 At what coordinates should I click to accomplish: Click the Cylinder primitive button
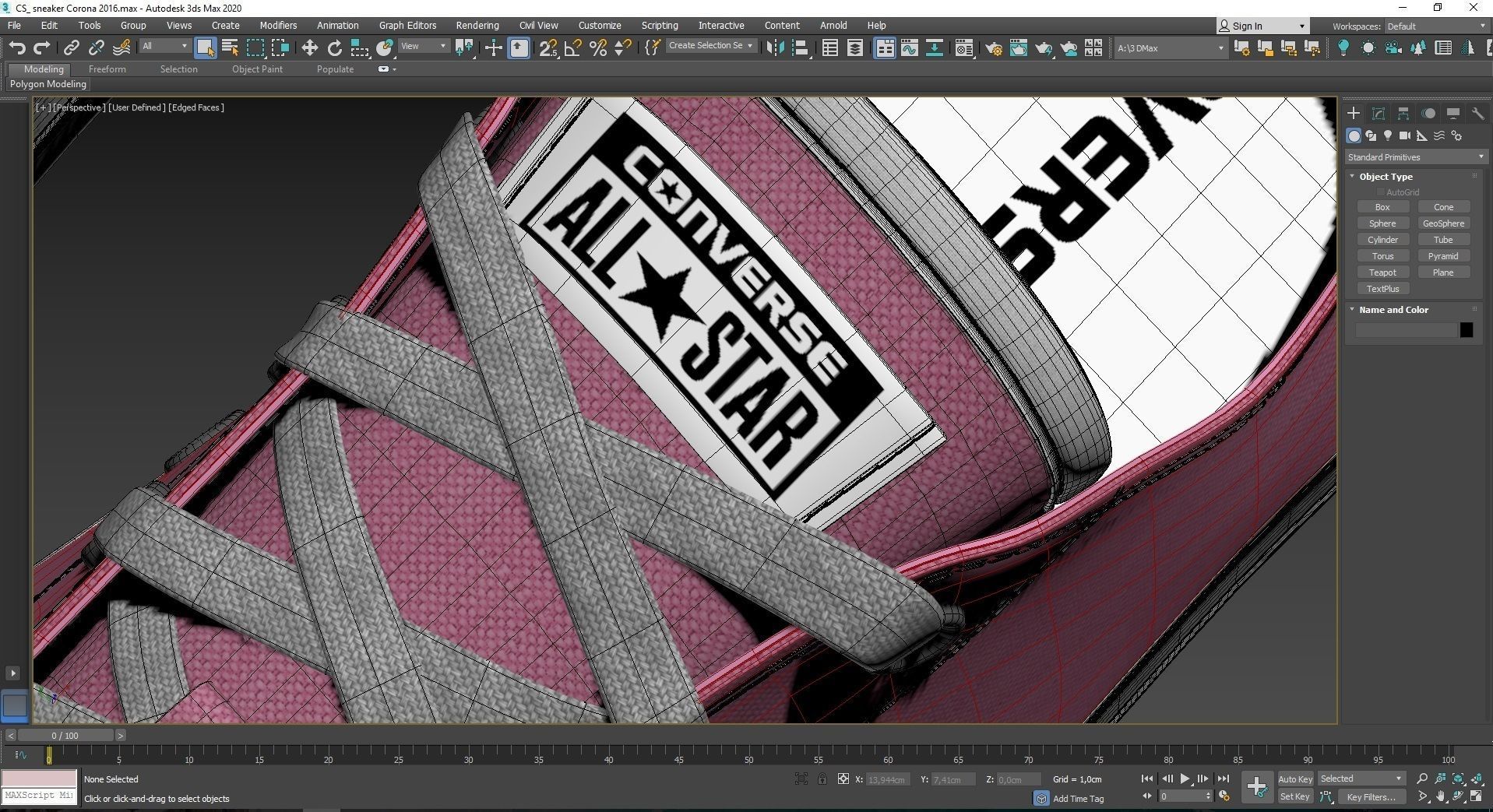[1382, 240]
